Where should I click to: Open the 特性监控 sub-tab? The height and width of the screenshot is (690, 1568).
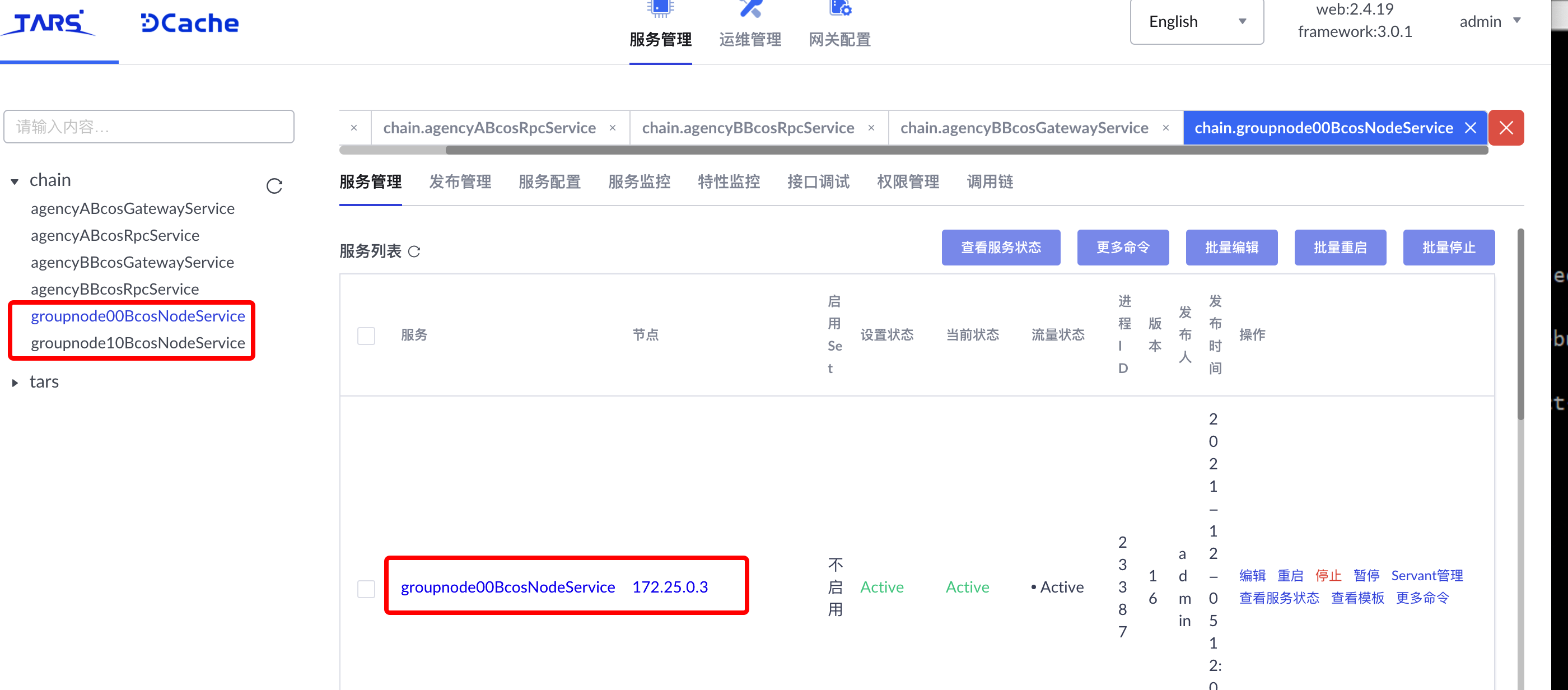pos(729,181)
